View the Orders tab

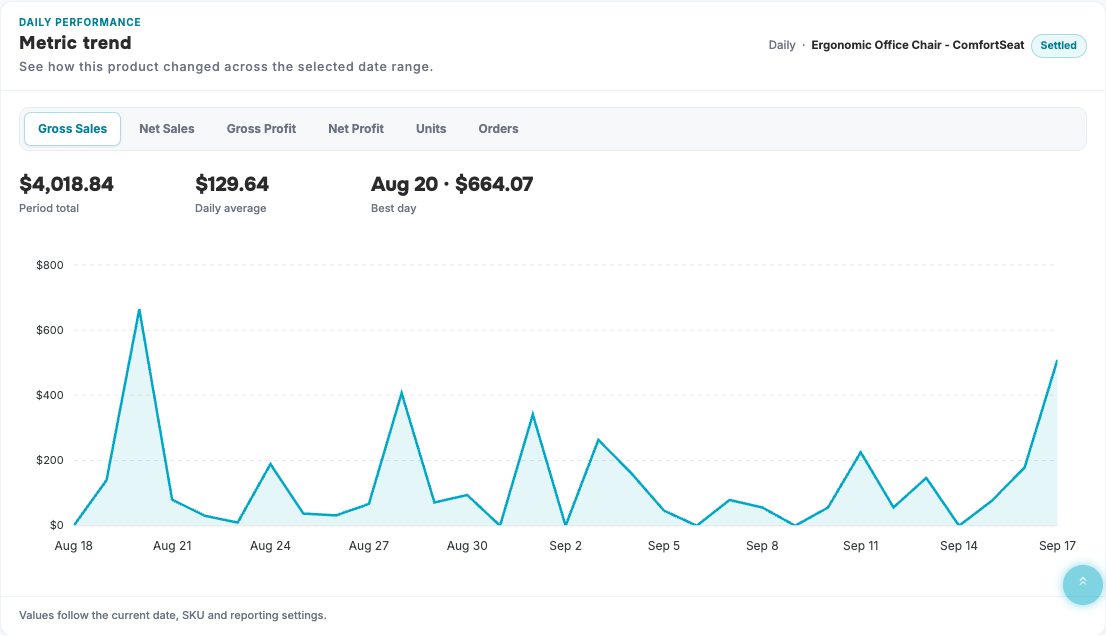tap(498, 129)
